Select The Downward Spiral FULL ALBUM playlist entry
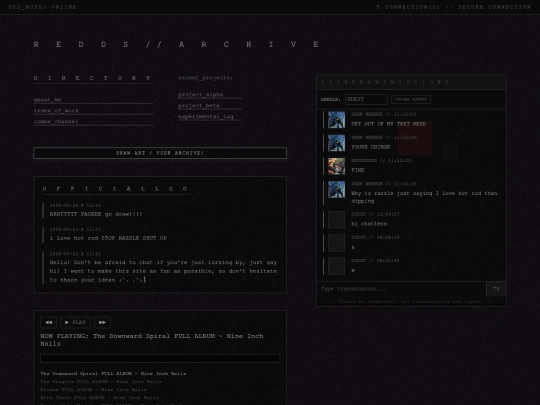This screenshot has height=405, width=540. (x=113, y=374)
